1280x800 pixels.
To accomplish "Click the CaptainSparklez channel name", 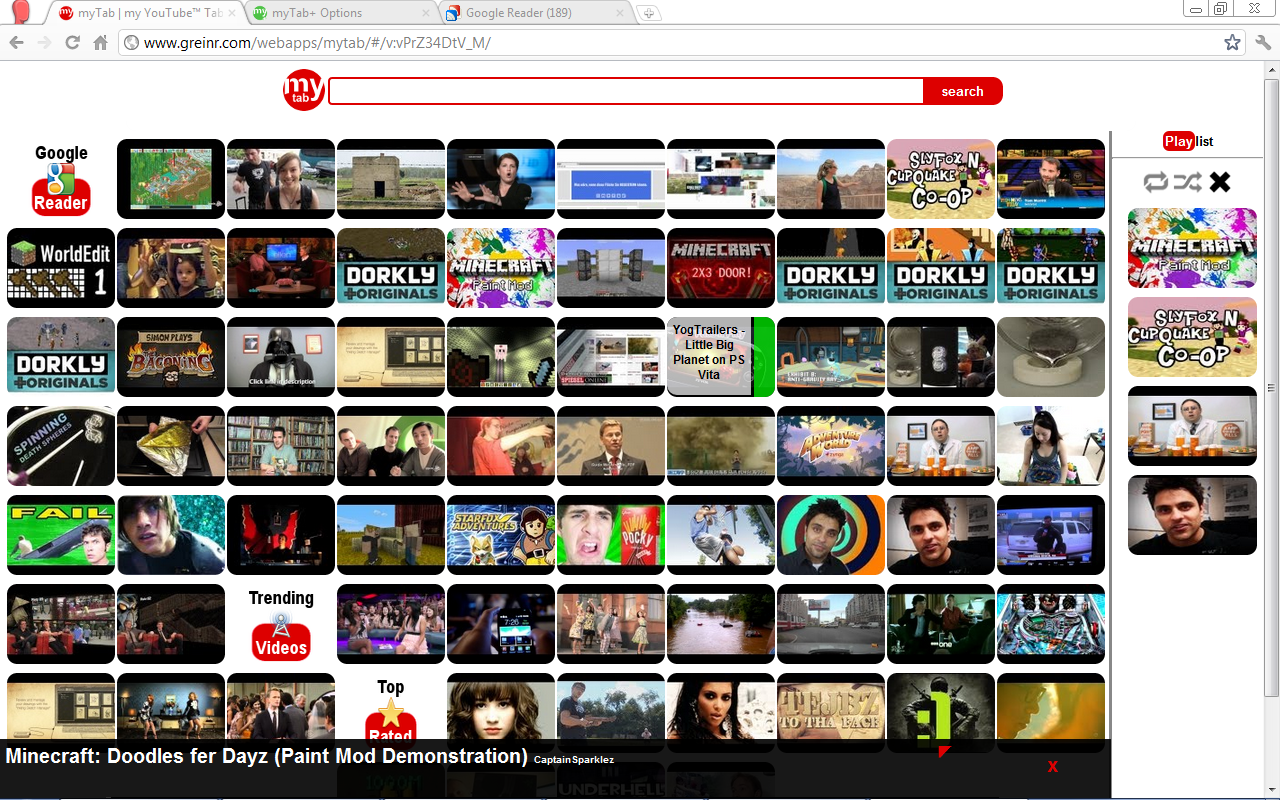I will [x=574, y=760].
